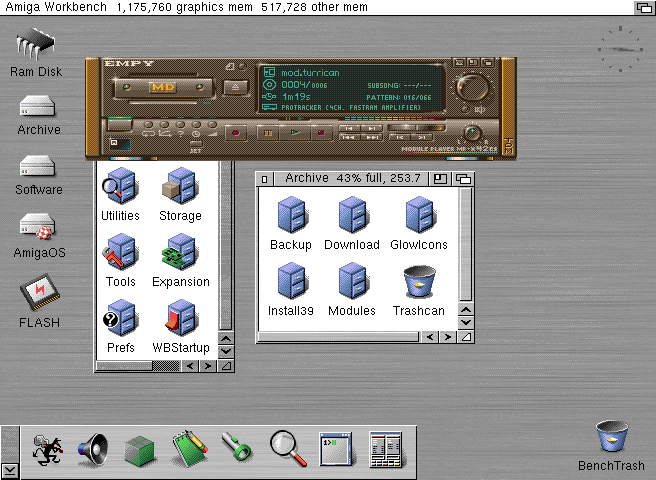
Task: Adjust the song position slider
Action: [416, 128]
